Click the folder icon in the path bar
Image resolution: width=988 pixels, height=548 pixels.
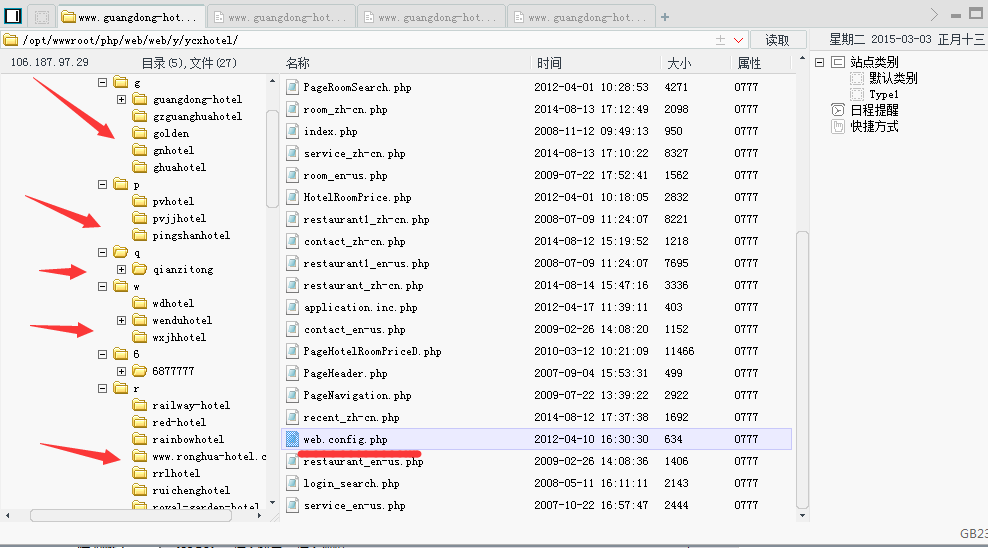pos(11,40)
